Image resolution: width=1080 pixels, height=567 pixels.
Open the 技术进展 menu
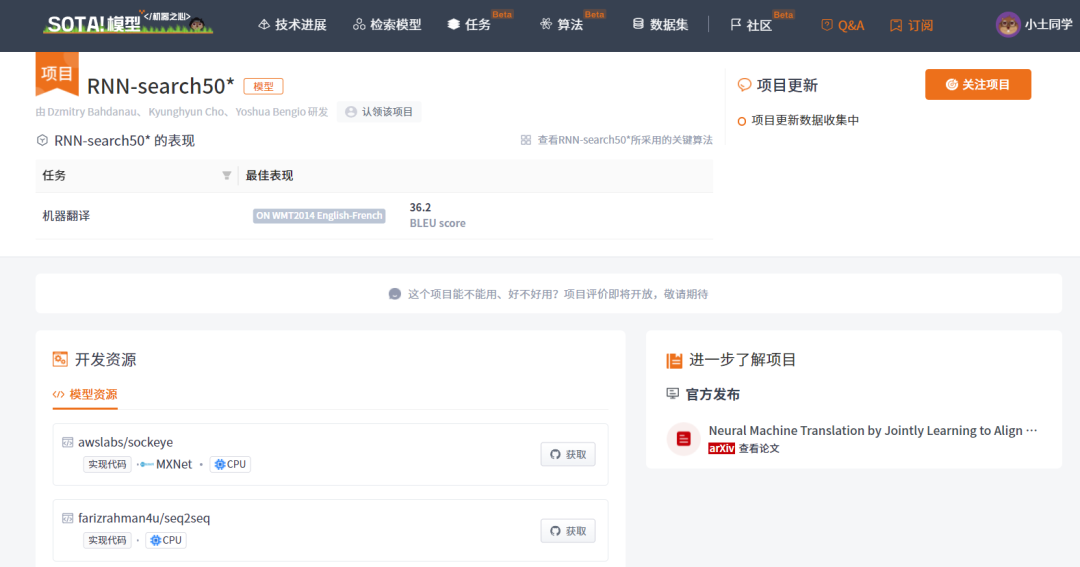[292, 25]
